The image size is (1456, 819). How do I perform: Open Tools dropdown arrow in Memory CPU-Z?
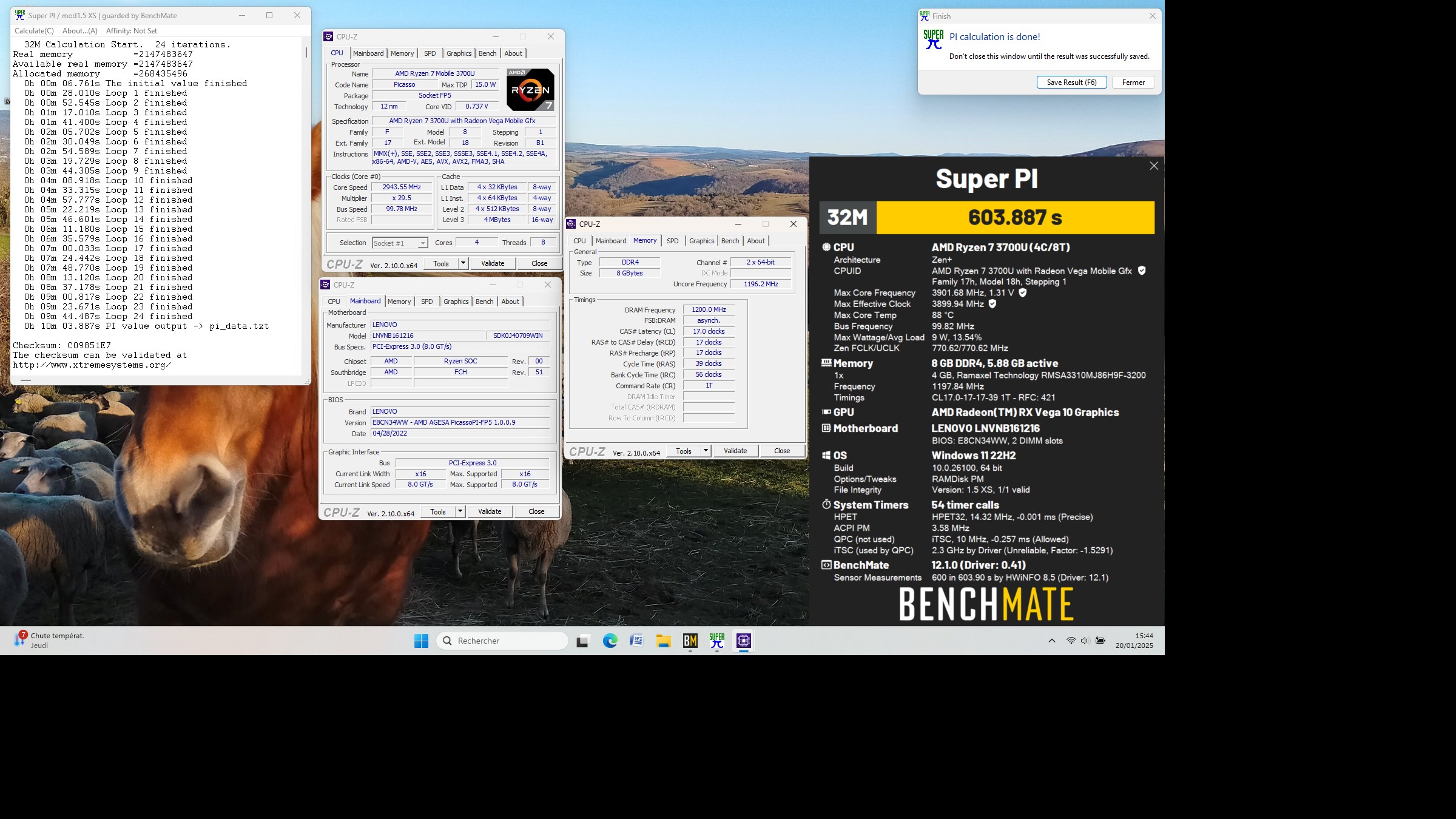click(x=706, y=451)
